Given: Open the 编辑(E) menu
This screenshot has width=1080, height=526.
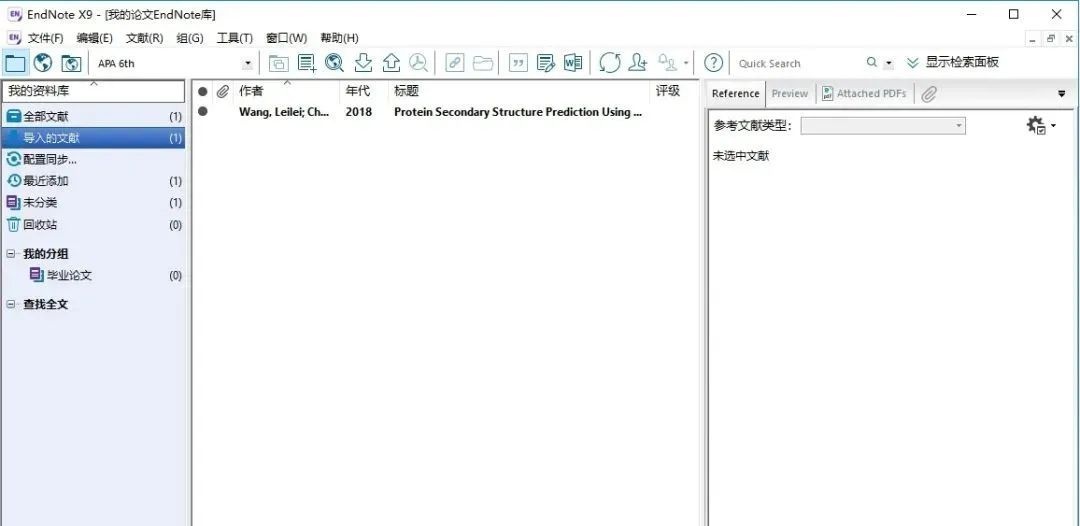Looking at the screenshot, I should click(94, 38).
